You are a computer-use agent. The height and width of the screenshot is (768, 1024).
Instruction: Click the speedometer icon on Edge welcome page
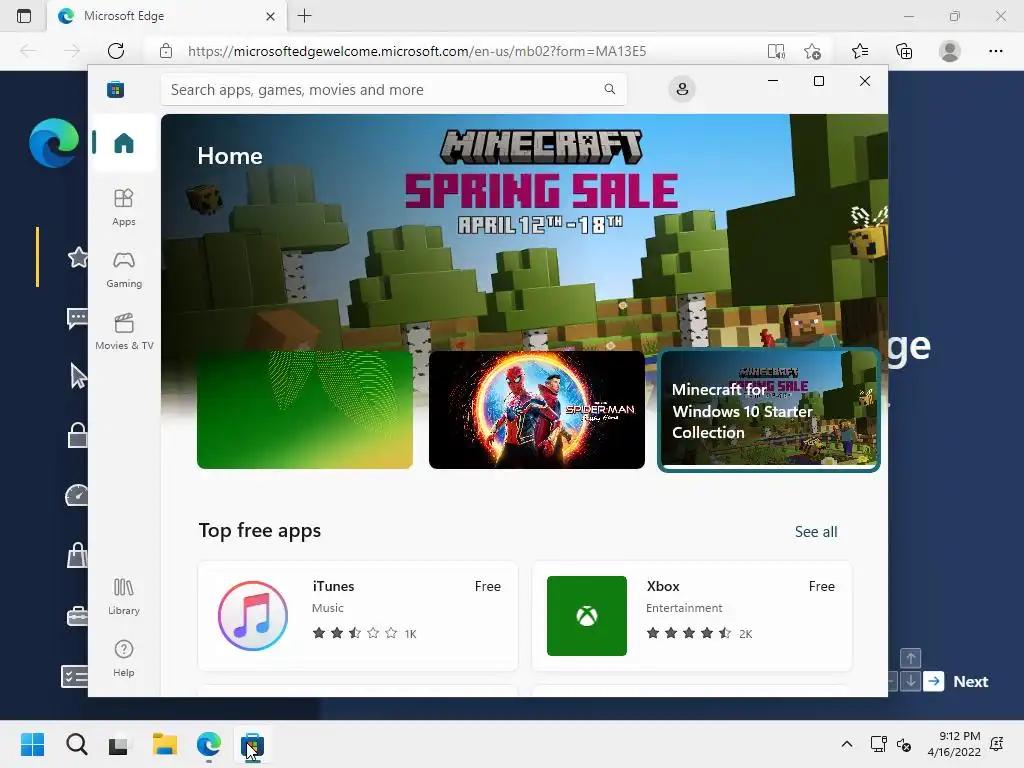[76, 495]
